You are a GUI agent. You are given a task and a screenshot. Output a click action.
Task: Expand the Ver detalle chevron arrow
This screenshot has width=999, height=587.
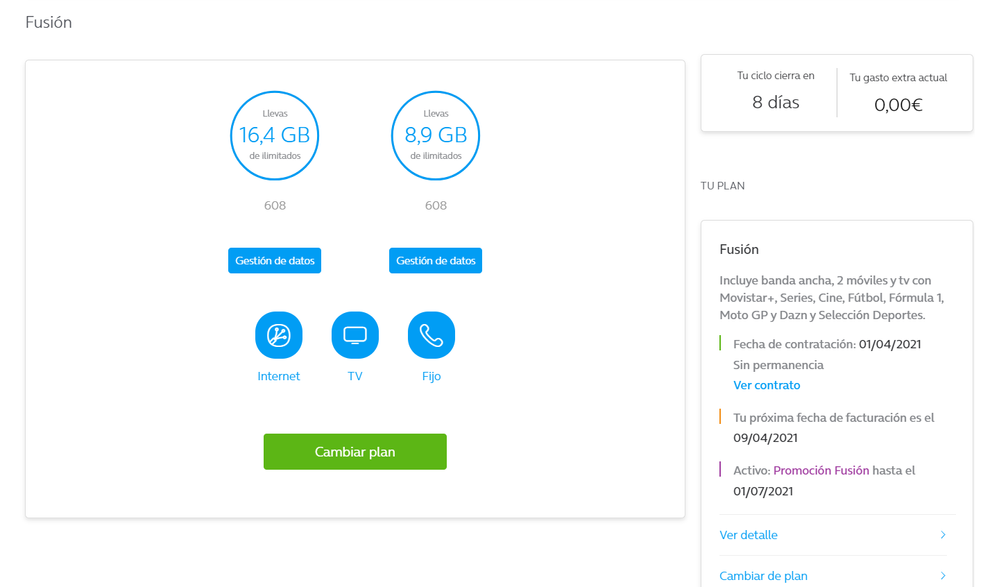943,535
